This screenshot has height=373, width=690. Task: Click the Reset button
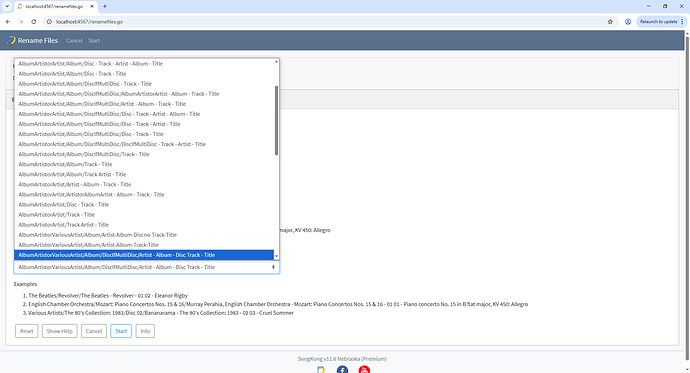tap(26, 331)
